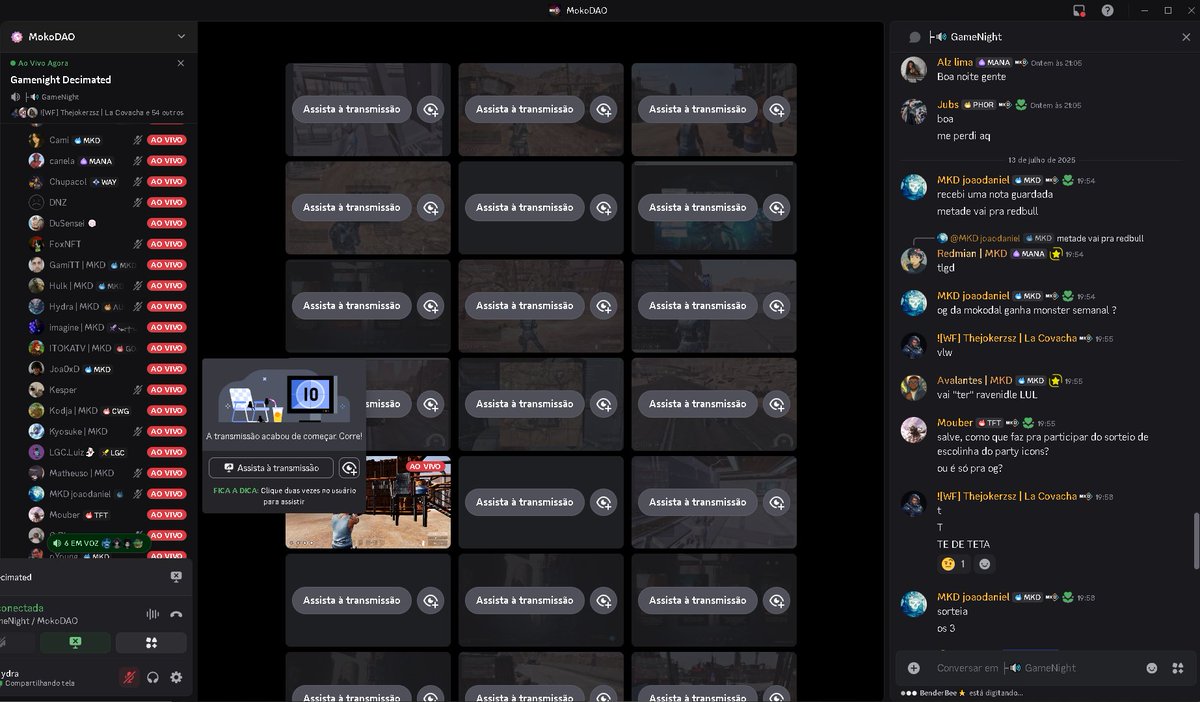Click the Mouber username in chat messages

point(955,422)
